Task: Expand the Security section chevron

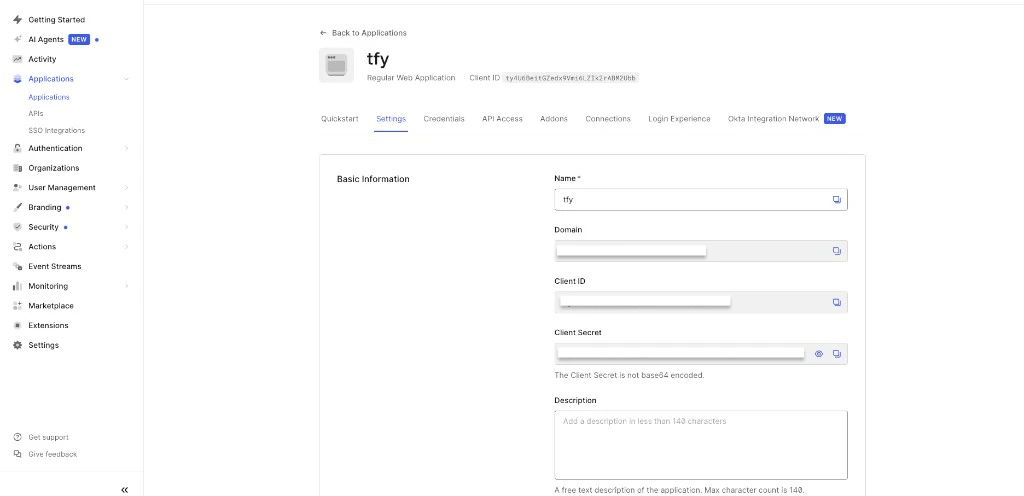Action: (x=126, y=227)
